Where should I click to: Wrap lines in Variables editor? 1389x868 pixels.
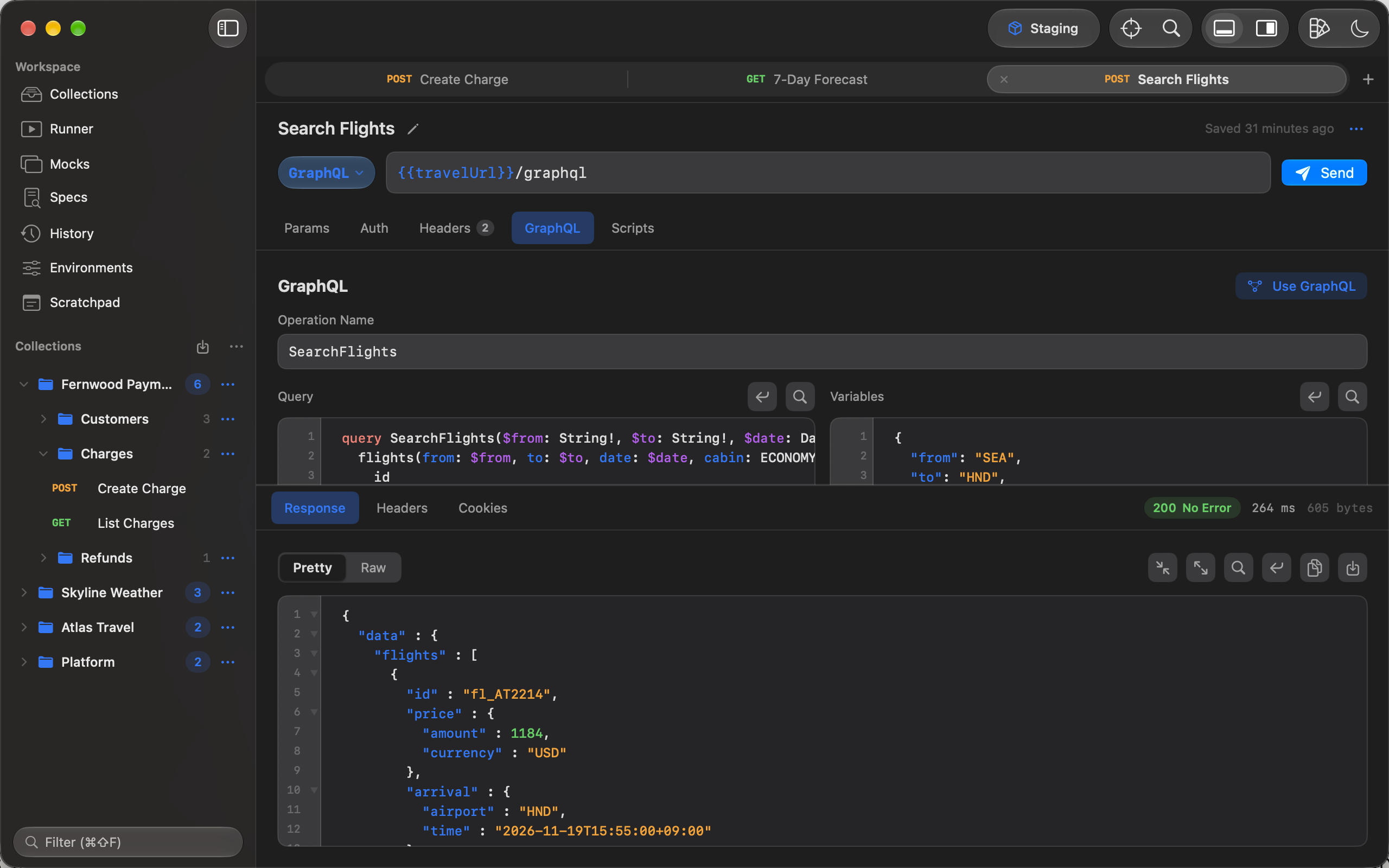pos(1314,397)
